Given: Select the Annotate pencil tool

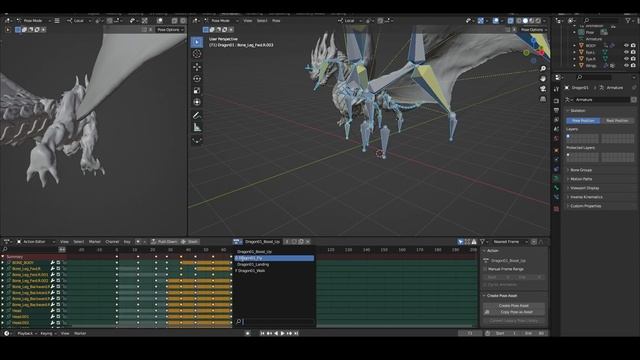Looking at the screenshot, I should pyautogui.click(x=197, y=116).
